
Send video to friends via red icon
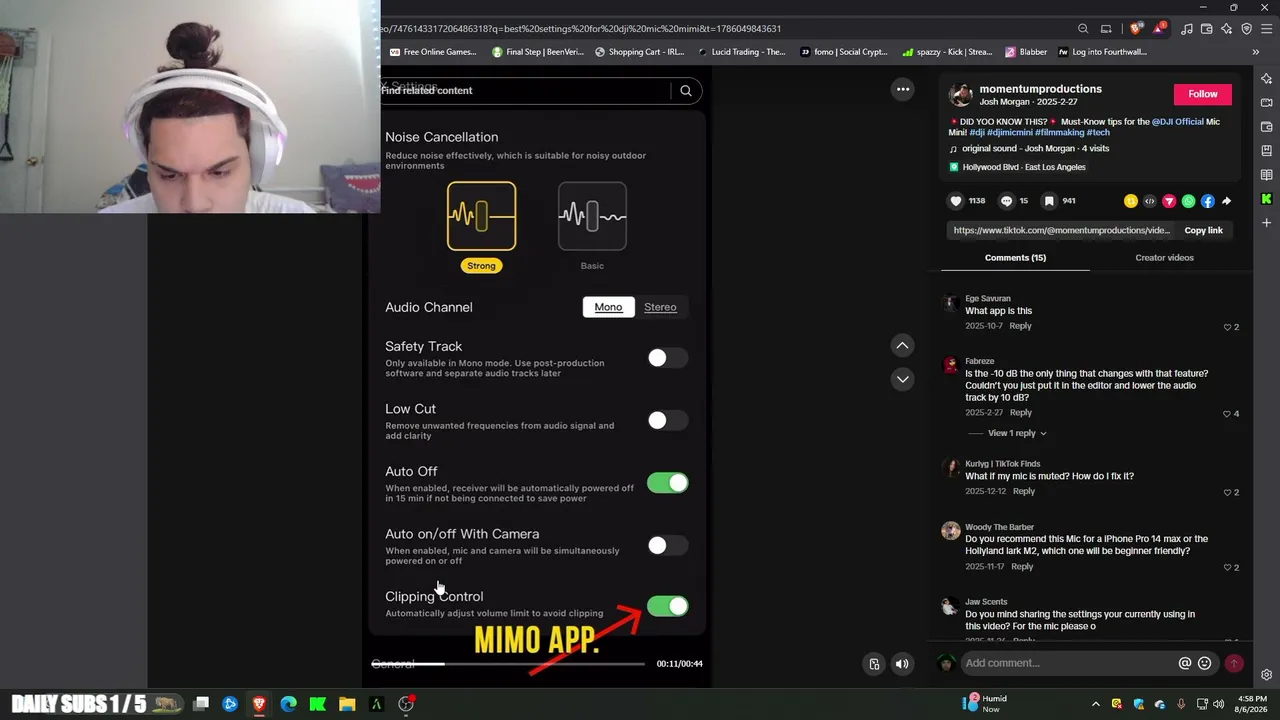tap(1169, 201)
